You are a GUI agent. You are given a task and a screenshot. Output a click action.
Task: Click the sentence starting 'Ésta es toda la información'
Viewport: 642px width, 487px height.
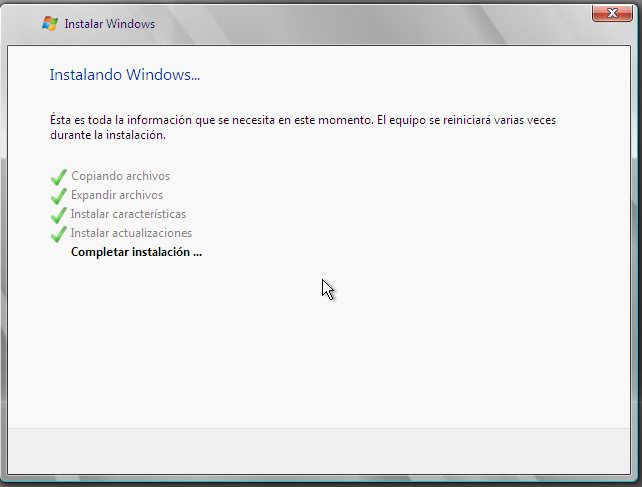(x=210, y=119)
